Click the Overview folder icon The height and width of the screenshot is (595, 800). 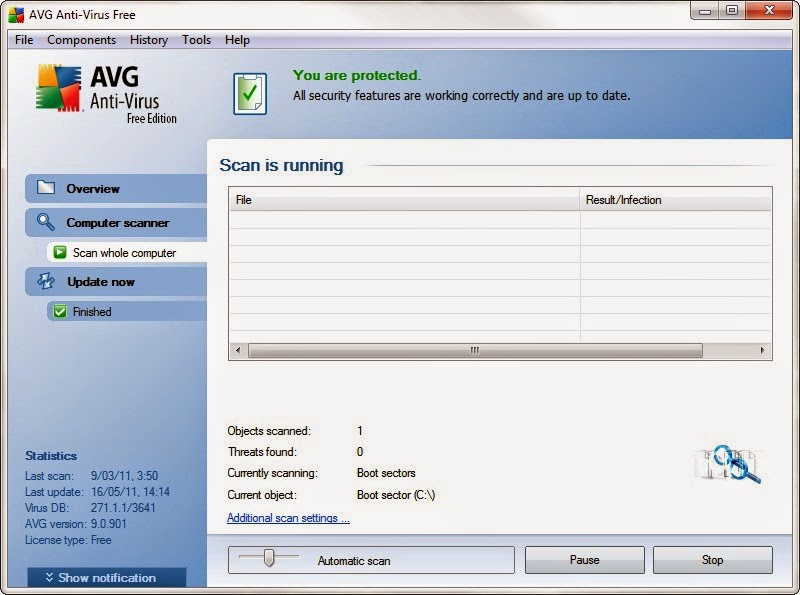click(46, 187)
